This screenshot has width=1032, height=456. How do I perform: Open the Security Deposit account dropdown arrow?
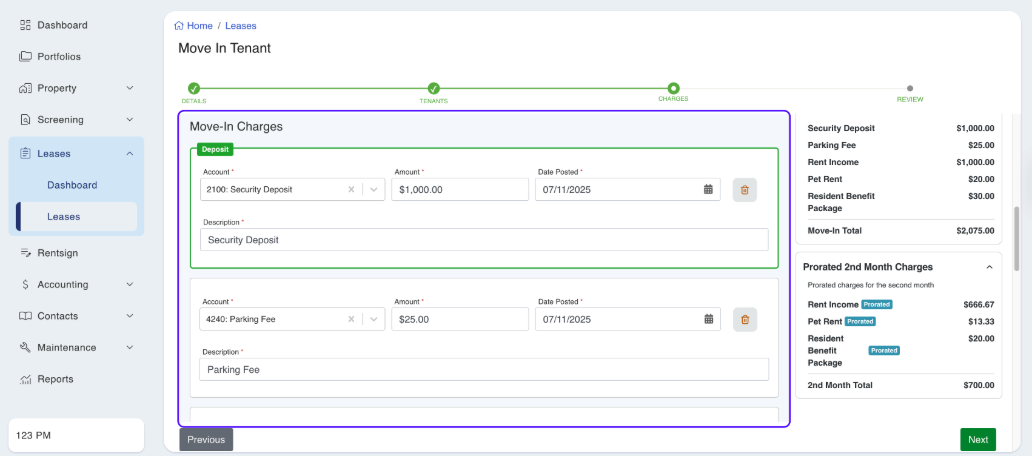pos(373,190)
